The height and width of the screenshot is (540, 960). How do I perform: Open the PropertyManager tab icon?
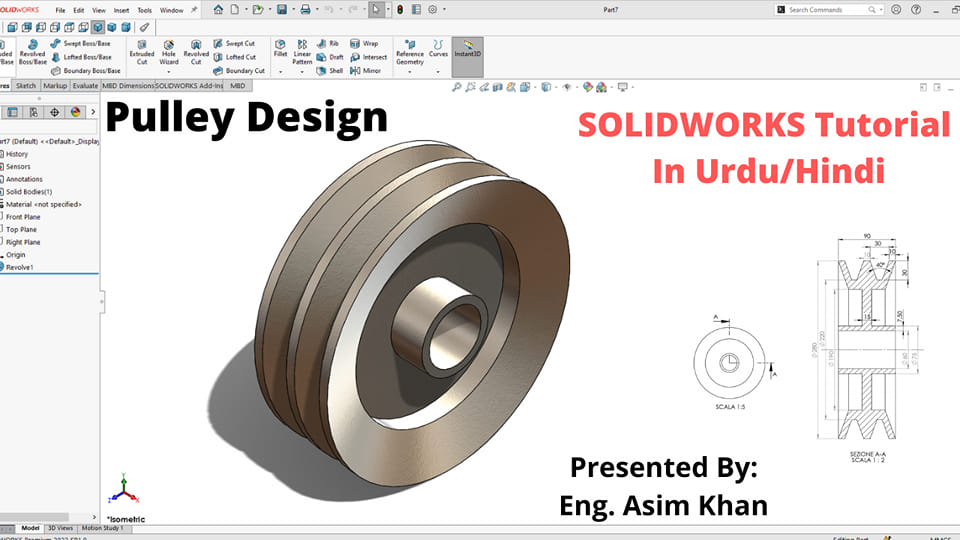(13, 112)
